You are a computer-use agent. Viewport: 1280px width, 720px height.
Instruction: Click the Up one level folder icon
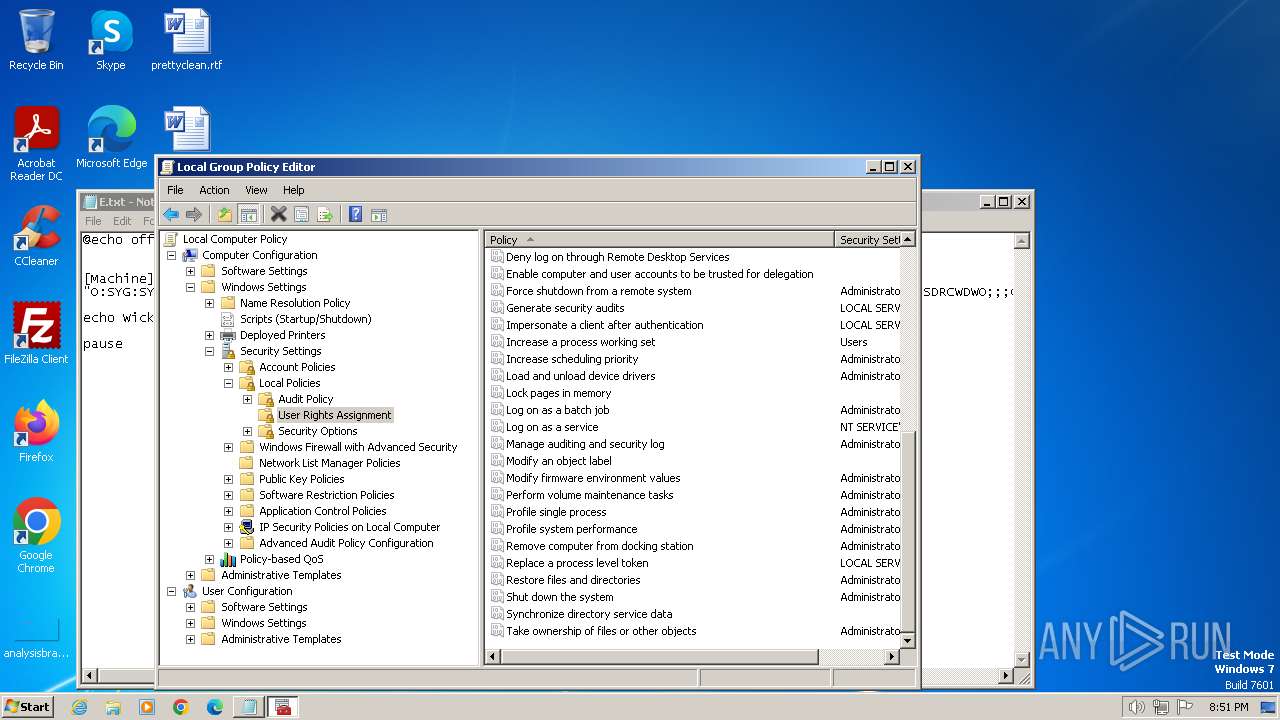point(225,214)
